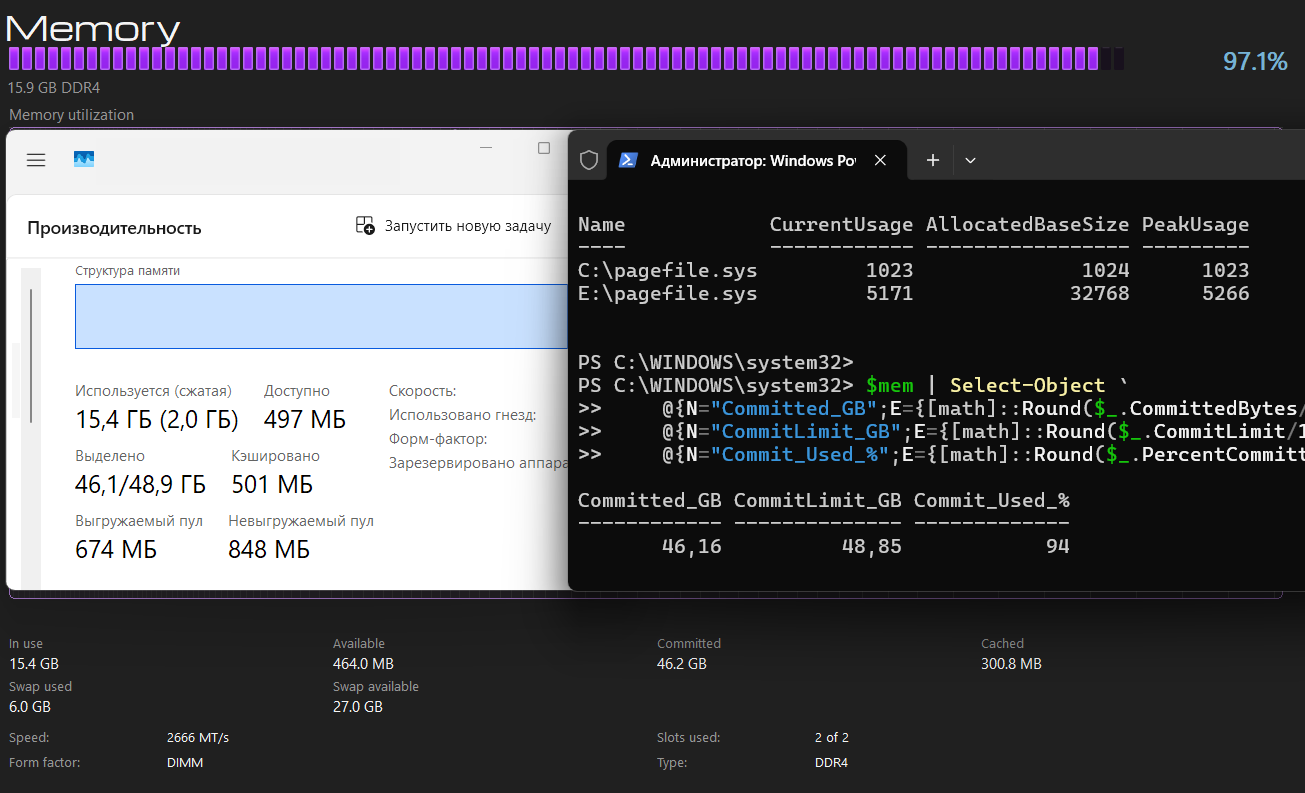Click the shield icon in the terminal title bar

click(x=589, y=160)
